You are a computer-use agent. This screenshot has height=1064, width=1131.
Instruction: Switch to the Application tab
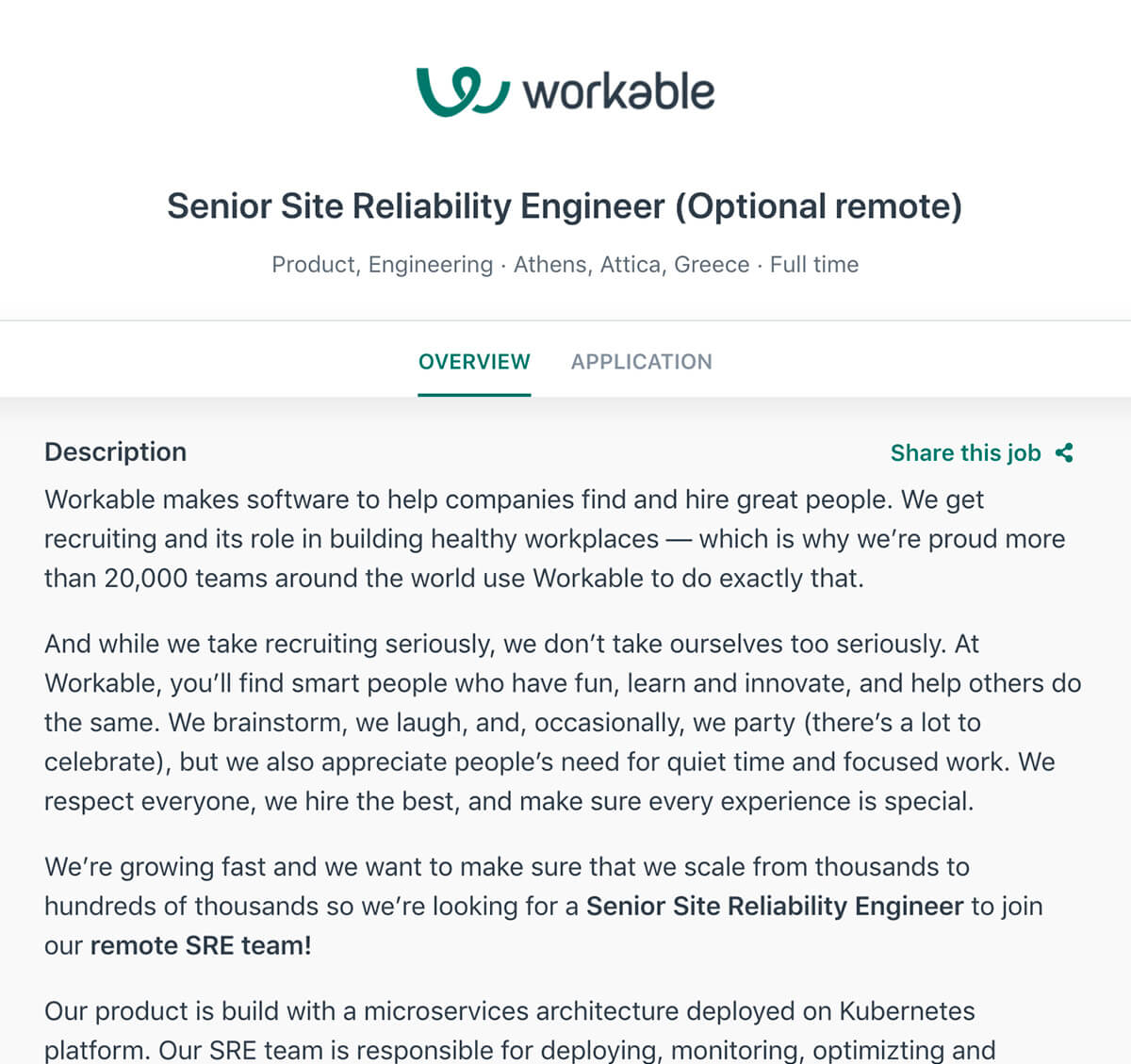(x=642, y=362)
